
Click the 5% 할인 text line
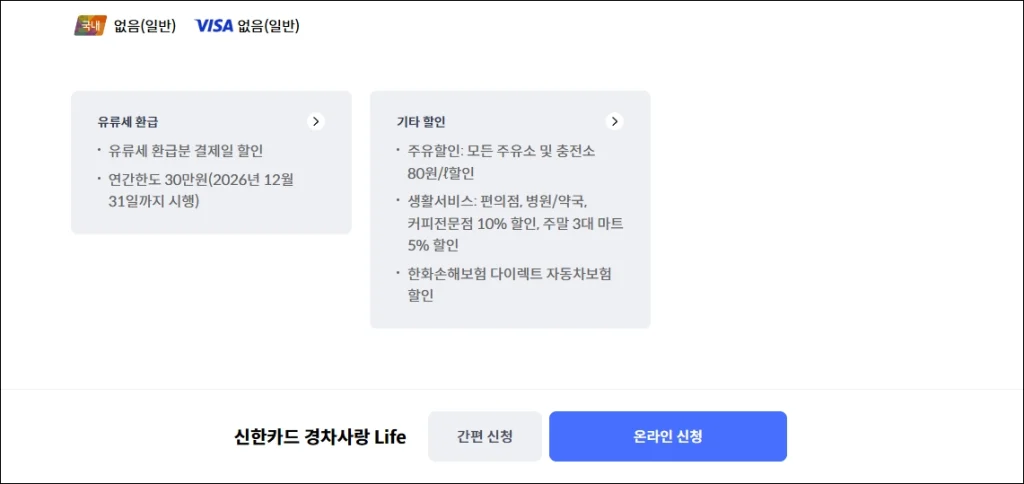433,245
